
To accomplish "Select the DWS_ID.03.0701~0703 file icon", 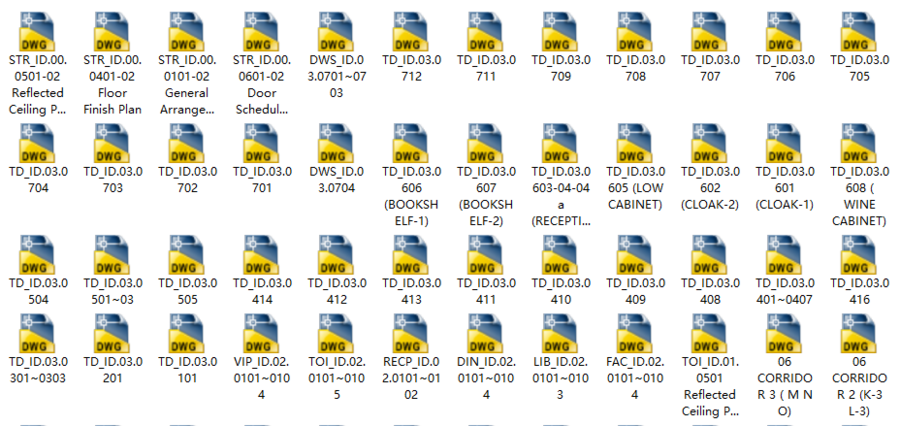I will pyautogui.click(x=336, y=32).
